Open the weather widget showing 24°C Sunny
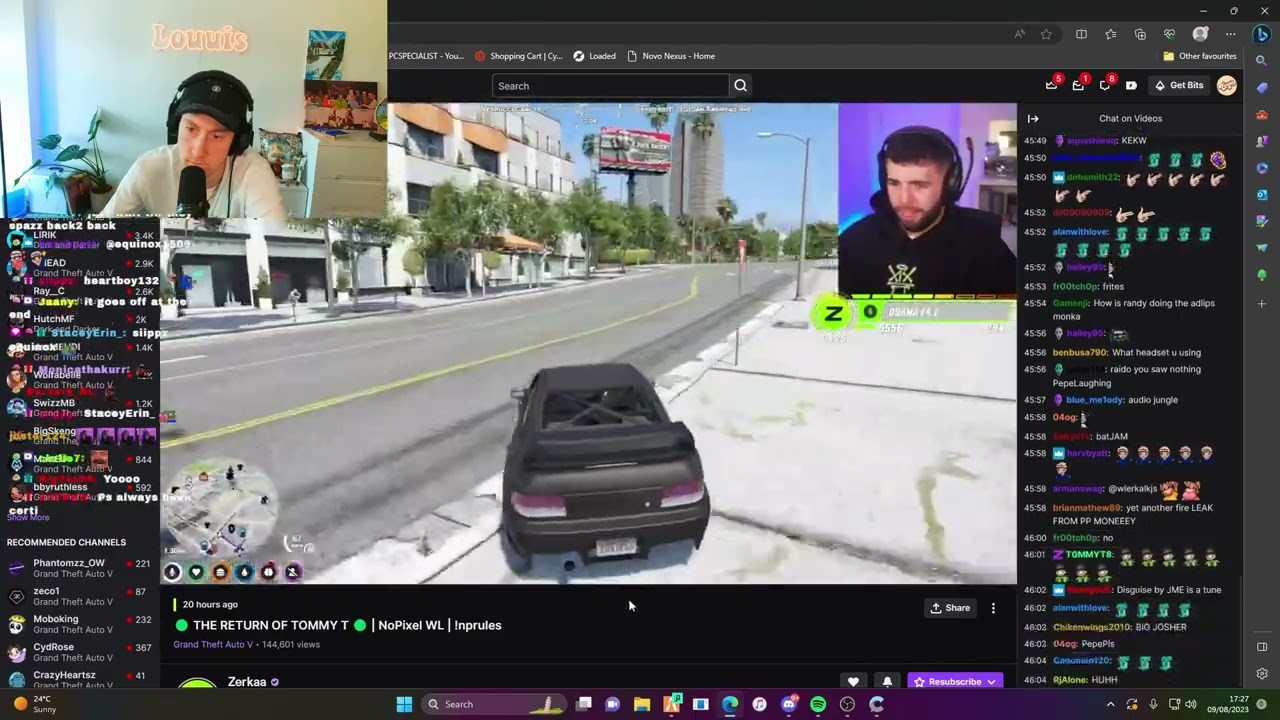The width and height of the screenshot is (1280, 720). pos(36,704)
